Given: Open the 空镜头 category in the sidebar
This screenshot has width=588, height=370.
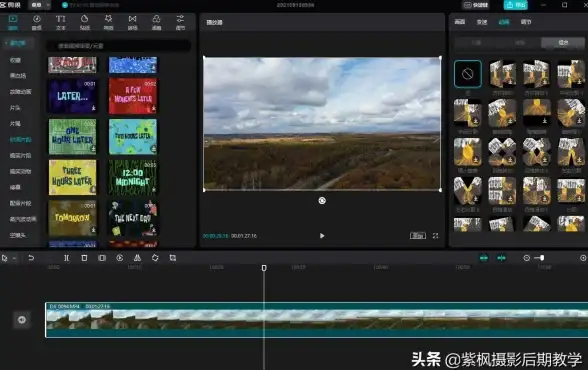Looking at the screenshot, I should (18, 235).
